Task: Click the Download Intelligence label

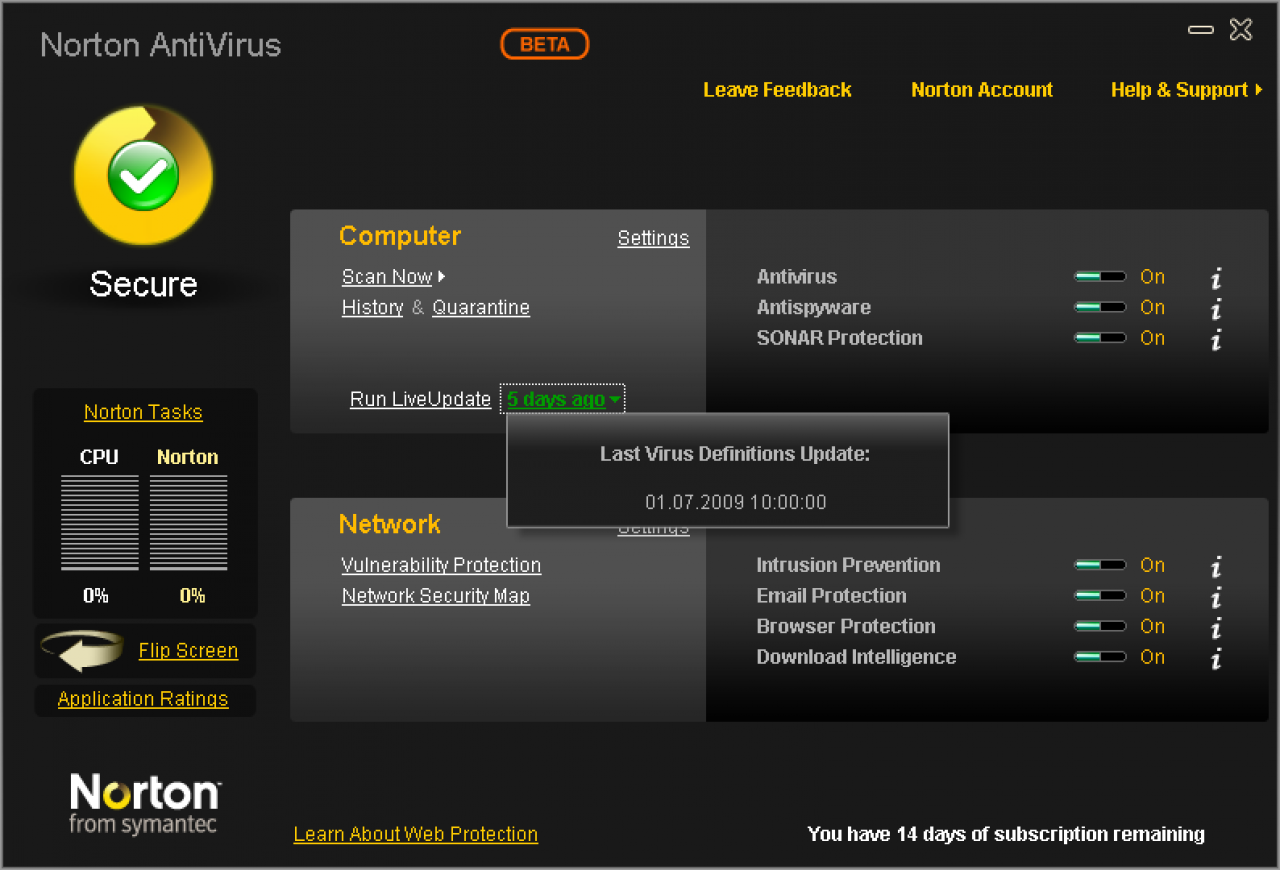Action: pos(856,657)
